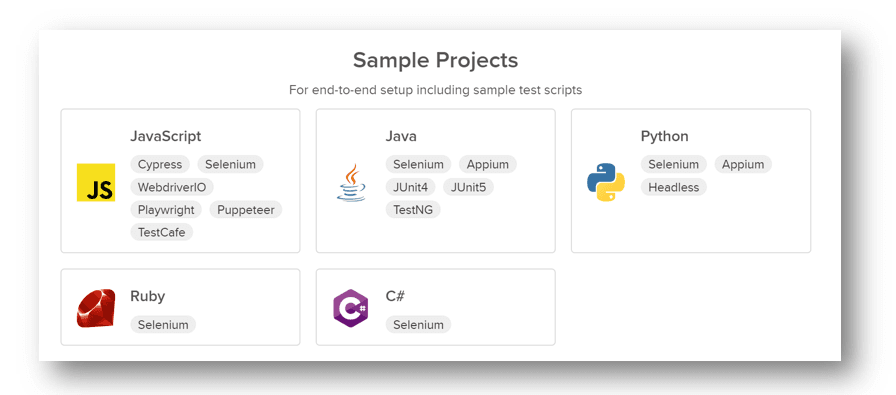896x395 pixels.
Task: Click the purple C# hexagon icon
Action: coord(351,308)
